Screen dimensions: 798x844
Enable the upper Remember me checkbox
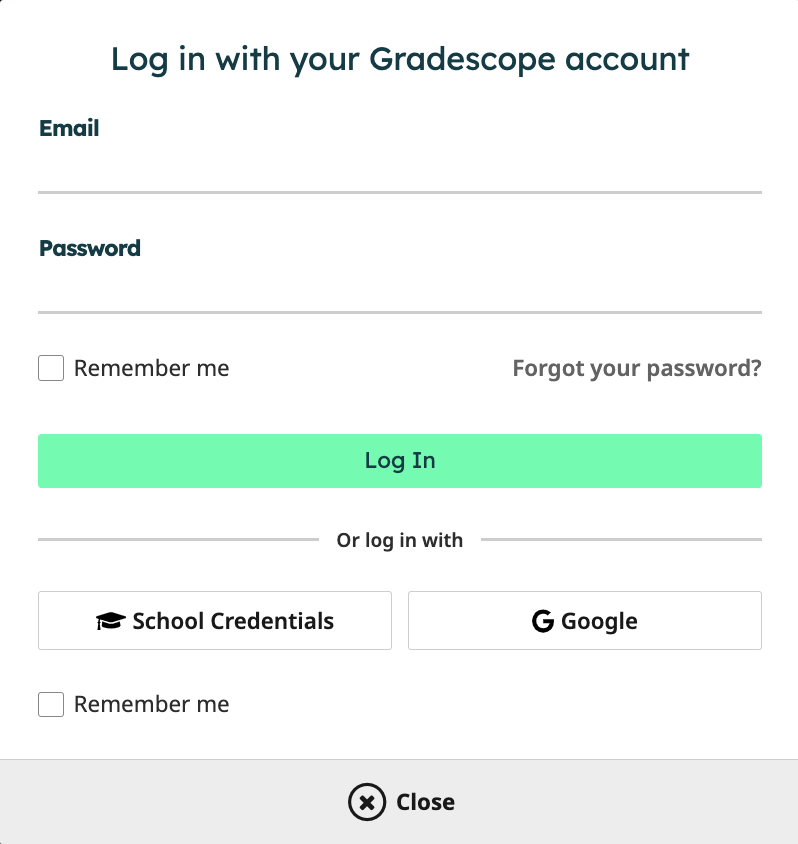pyautogui.click(x=50, y=368)
